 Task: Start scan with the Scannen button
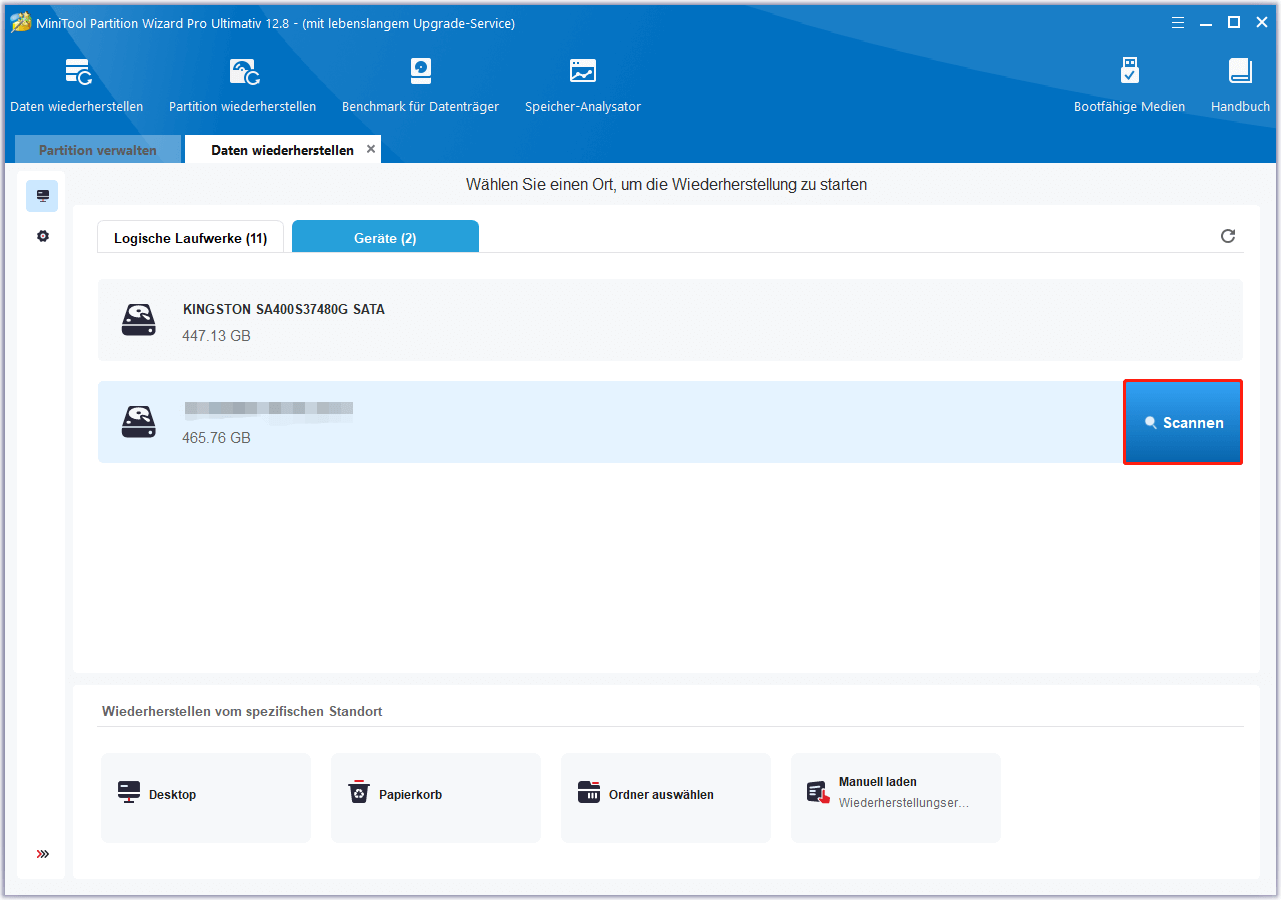click(1183, 422)
